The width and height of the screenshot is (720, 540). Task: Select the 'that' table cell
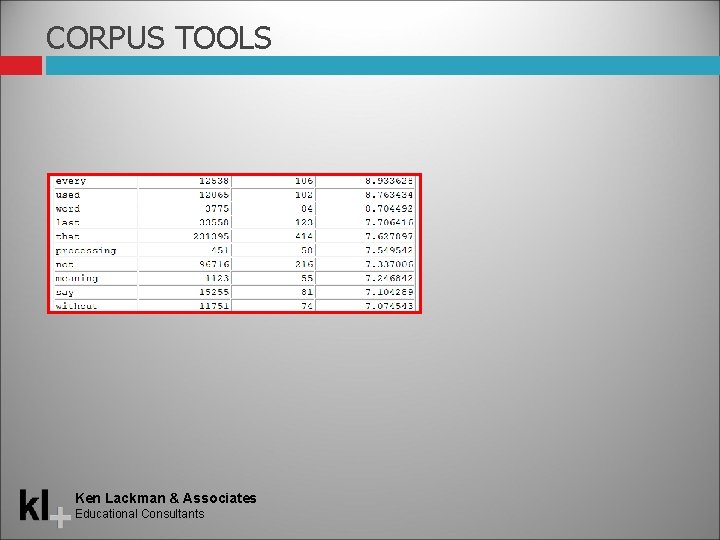tap(96, 236)
